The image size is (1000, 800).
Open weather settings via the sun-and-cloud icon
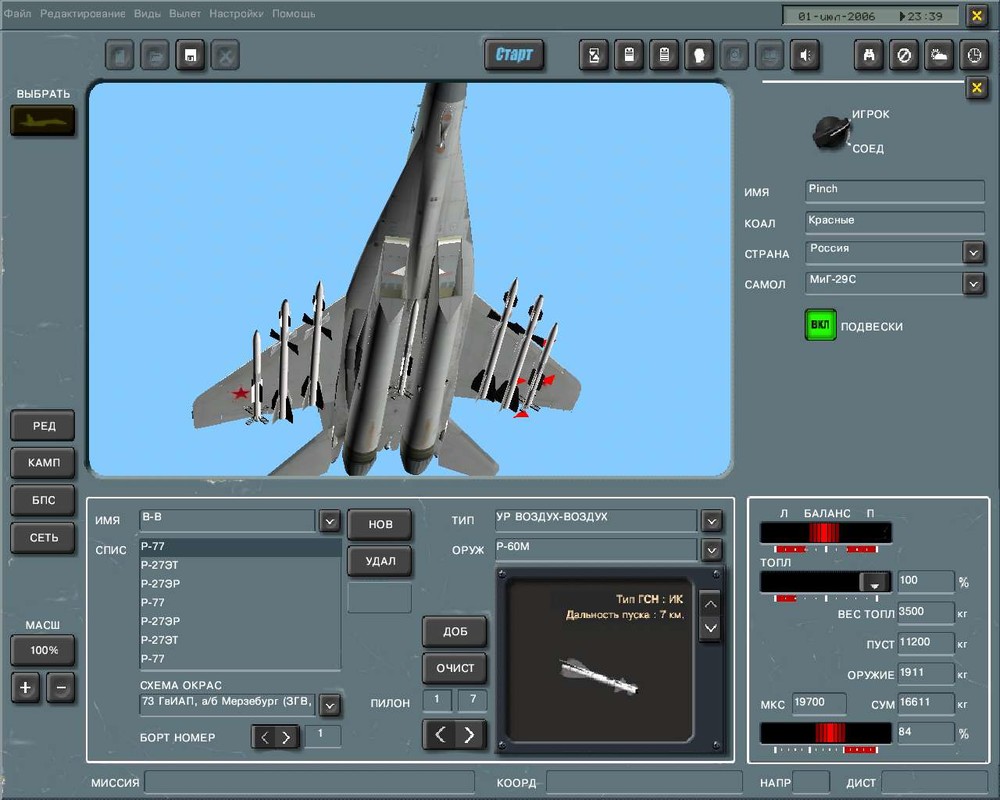939,55
